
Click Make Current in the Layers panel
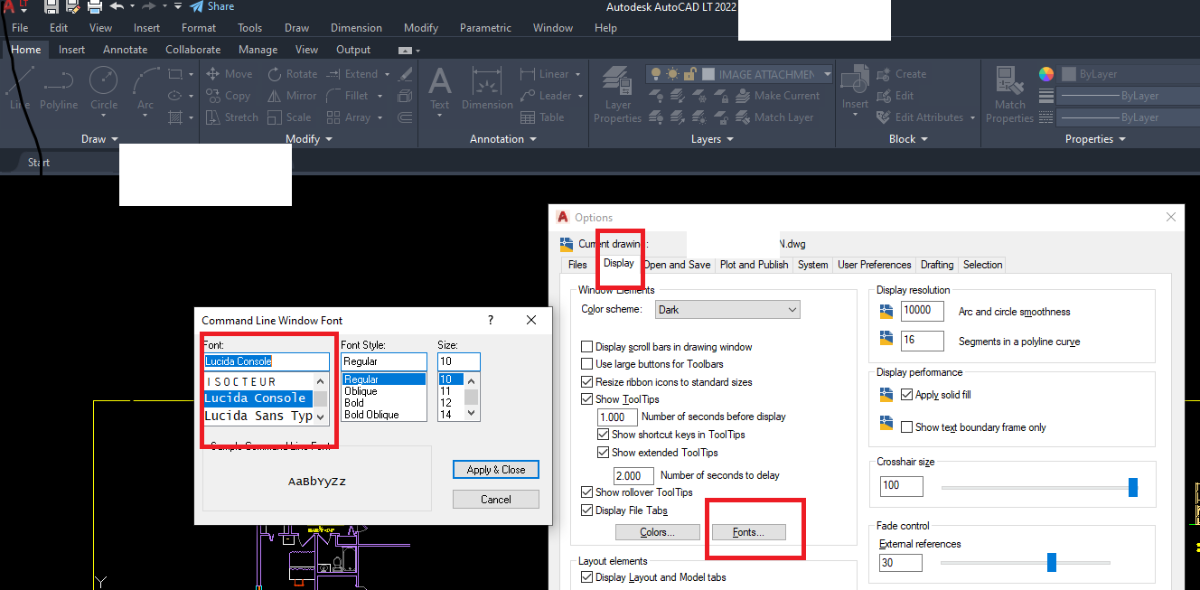coord(776,96)
